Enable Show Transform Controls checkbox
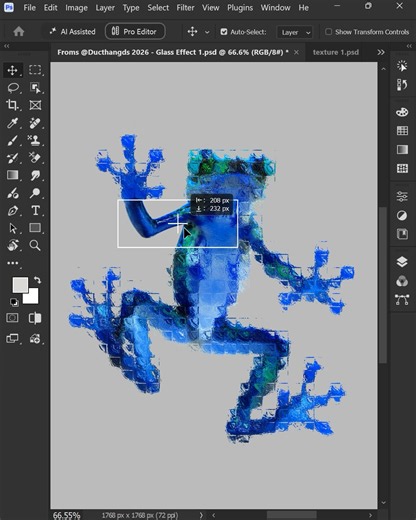The image size is (416, 520). (x=328, y=32)
